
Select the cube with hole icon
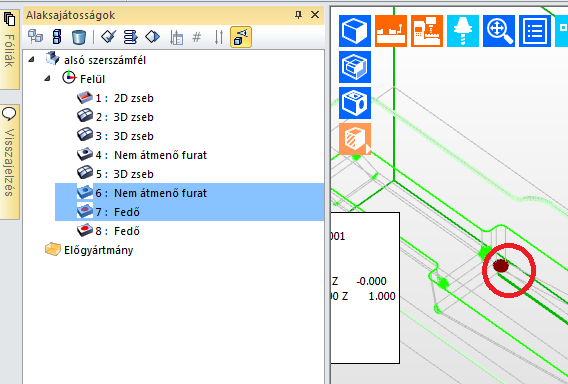pos(355,103)
